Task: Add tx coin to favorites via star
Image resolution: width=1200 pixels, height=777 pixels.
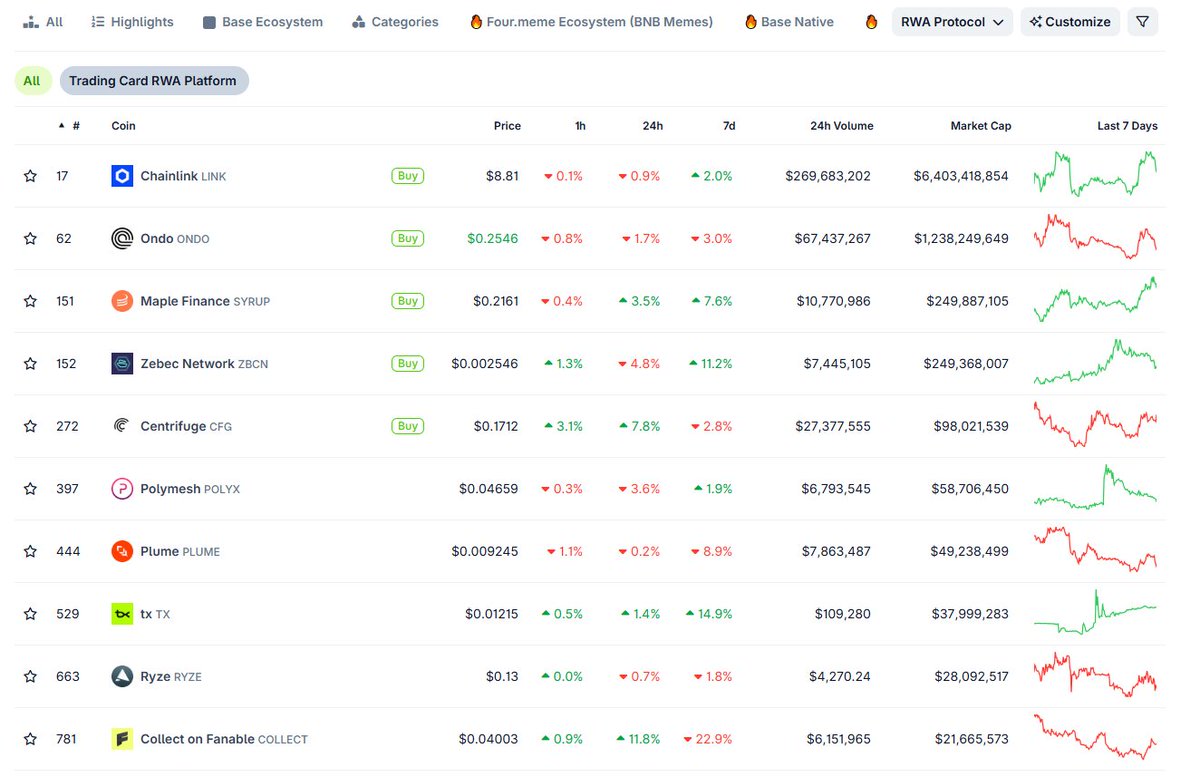Action: (30, 614)
